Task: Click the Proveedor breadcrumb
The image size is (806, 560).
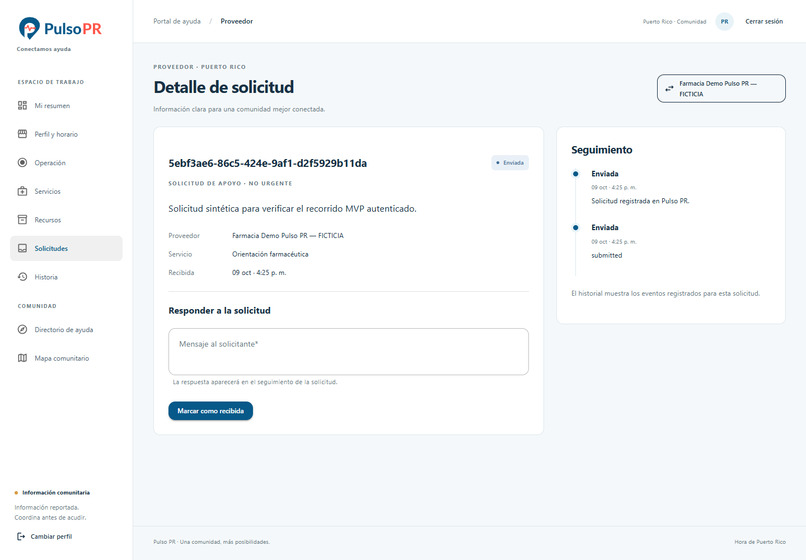Action: pos(236,21)
